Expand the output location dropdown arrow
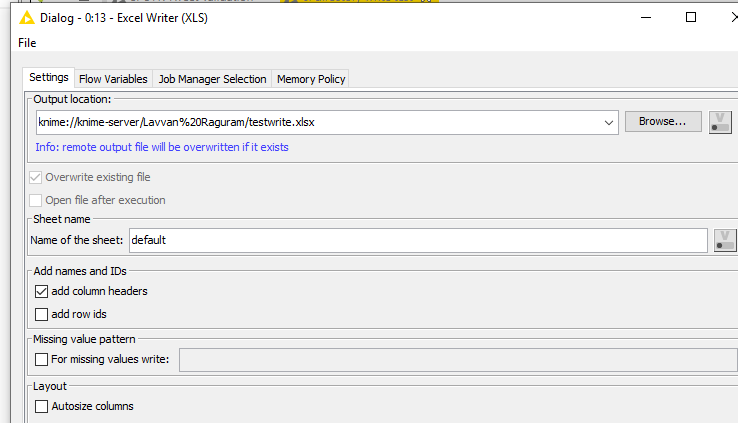 [609, 122]
